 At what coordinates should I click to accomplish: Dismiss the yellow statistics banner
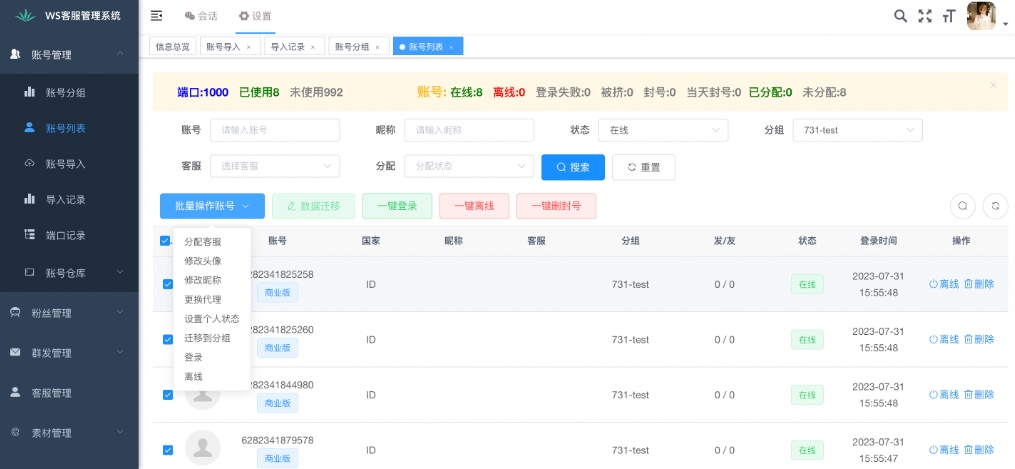coord(993,86)
